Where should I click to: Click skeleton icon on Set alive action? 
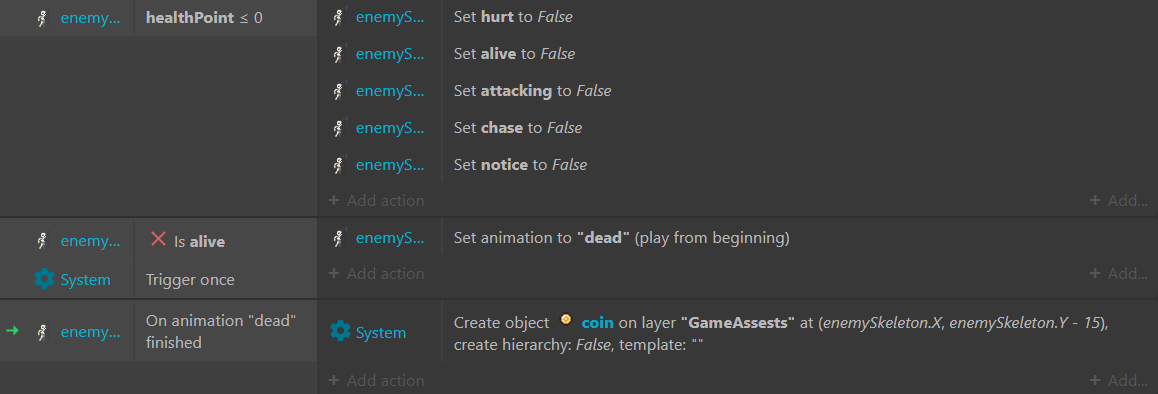[x=339, y=54]
